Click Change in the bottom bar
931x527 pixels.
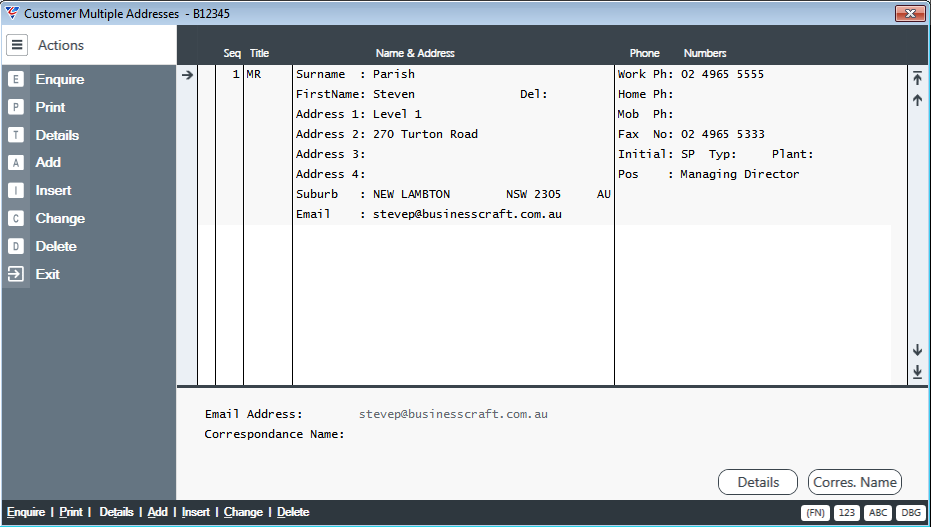tap(243, 512)
